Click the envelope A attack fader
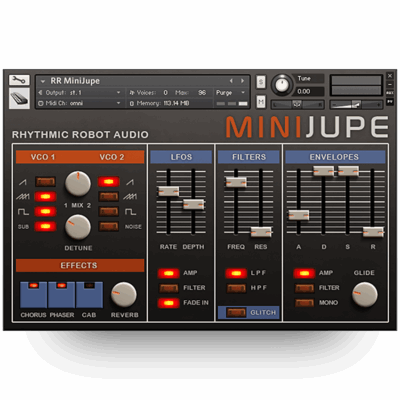 (299, 215)
